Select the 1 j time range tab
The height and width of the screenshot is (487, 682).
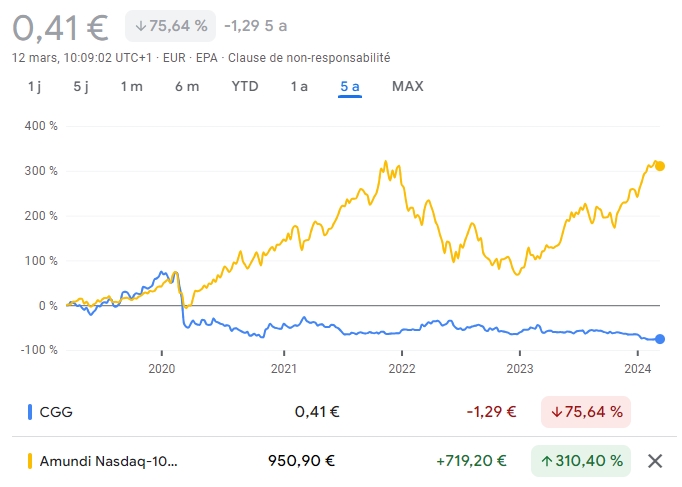click(34, 86)
